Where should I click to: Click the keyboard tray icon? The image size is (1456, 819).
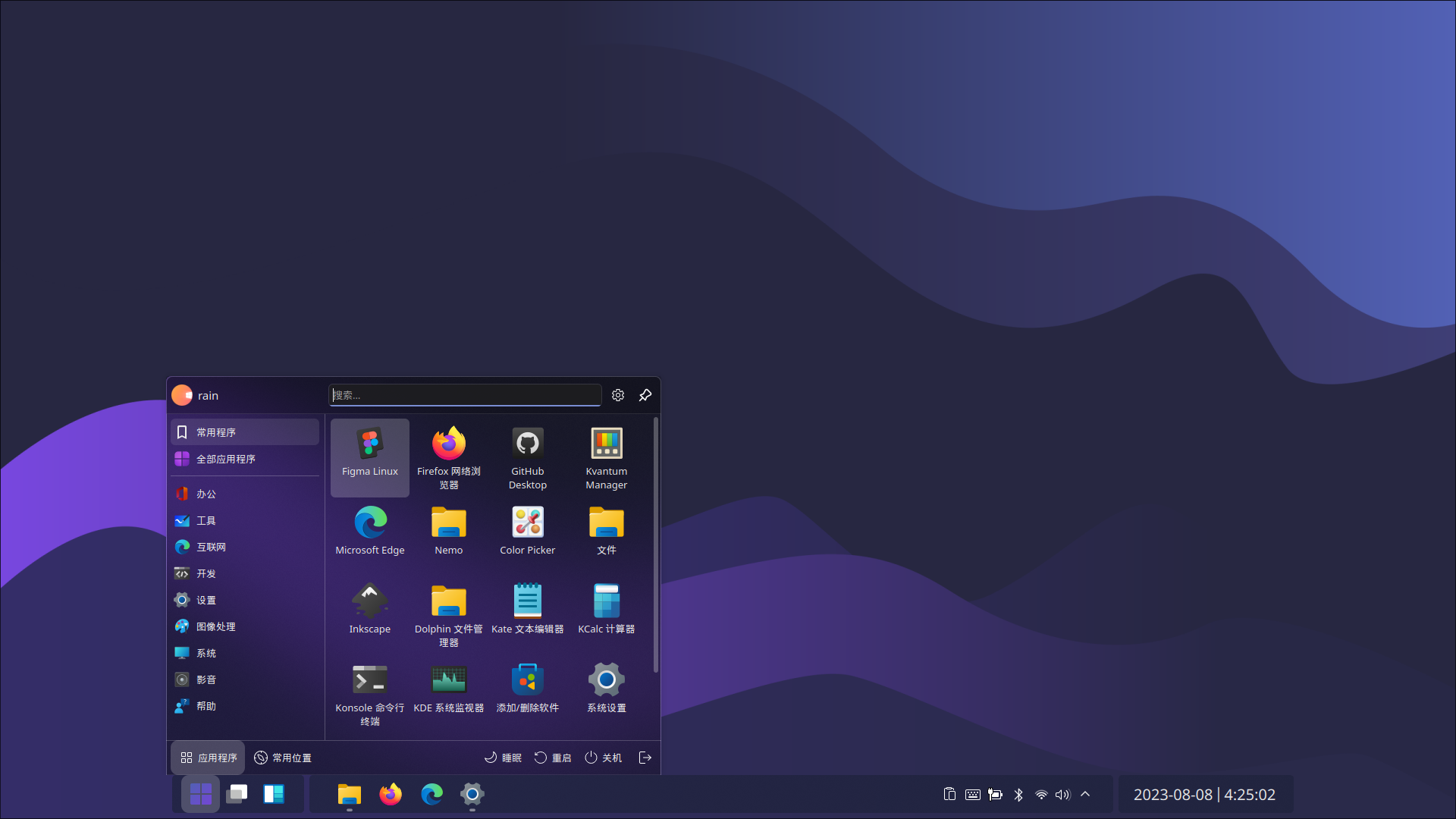973,794
